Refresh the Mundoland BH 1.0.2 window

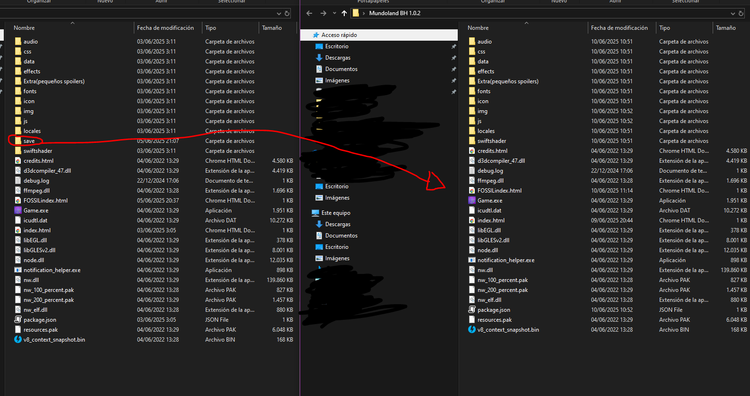pyautogui.click(x=742, y=13)
